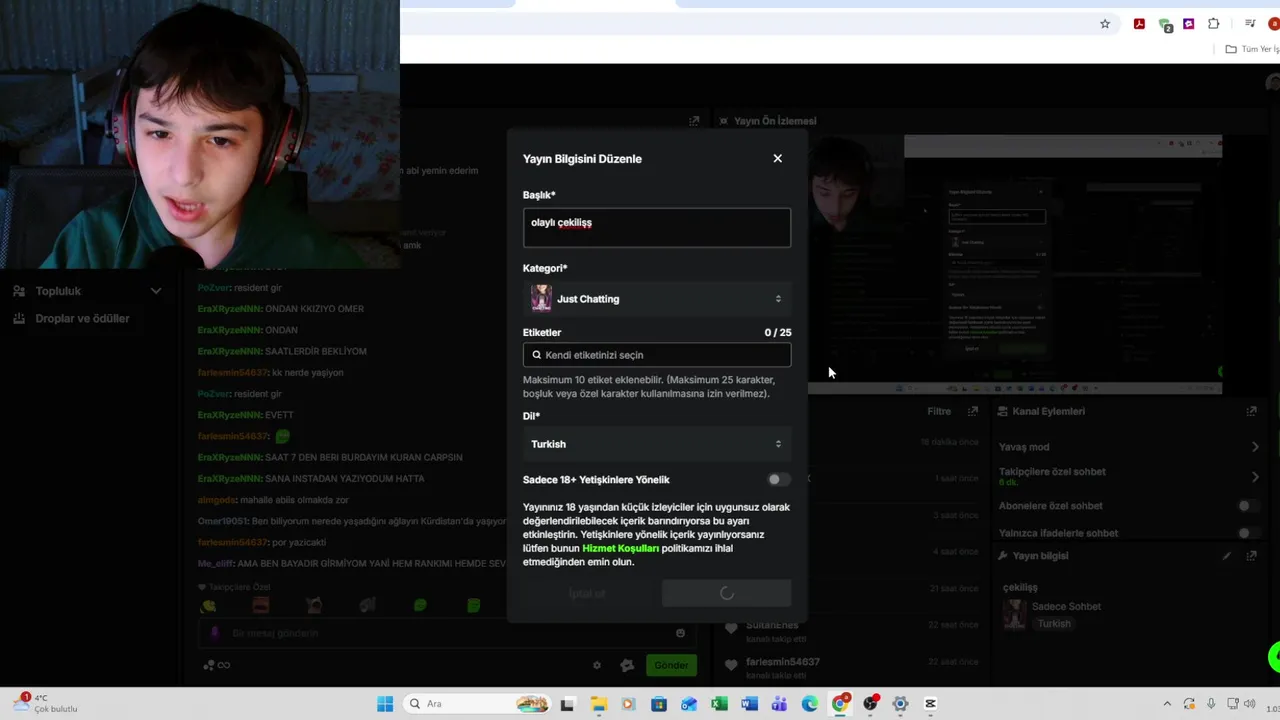Click the Turkish tag under Yayın bilgisi

click(x=1054, y=624)
